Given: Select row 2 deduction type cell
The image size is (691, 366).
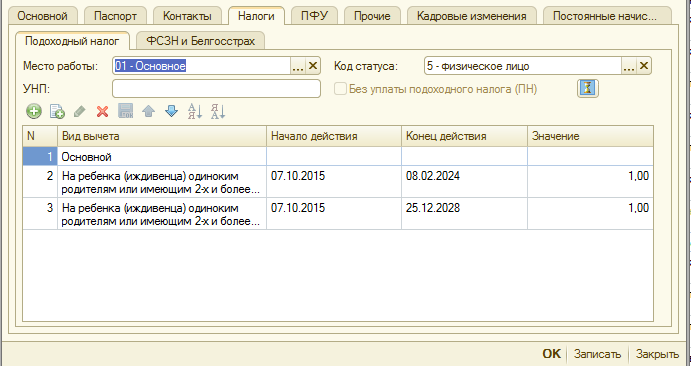Looking at the screenshot, I should pyautogui.click(x=162, y=182).
